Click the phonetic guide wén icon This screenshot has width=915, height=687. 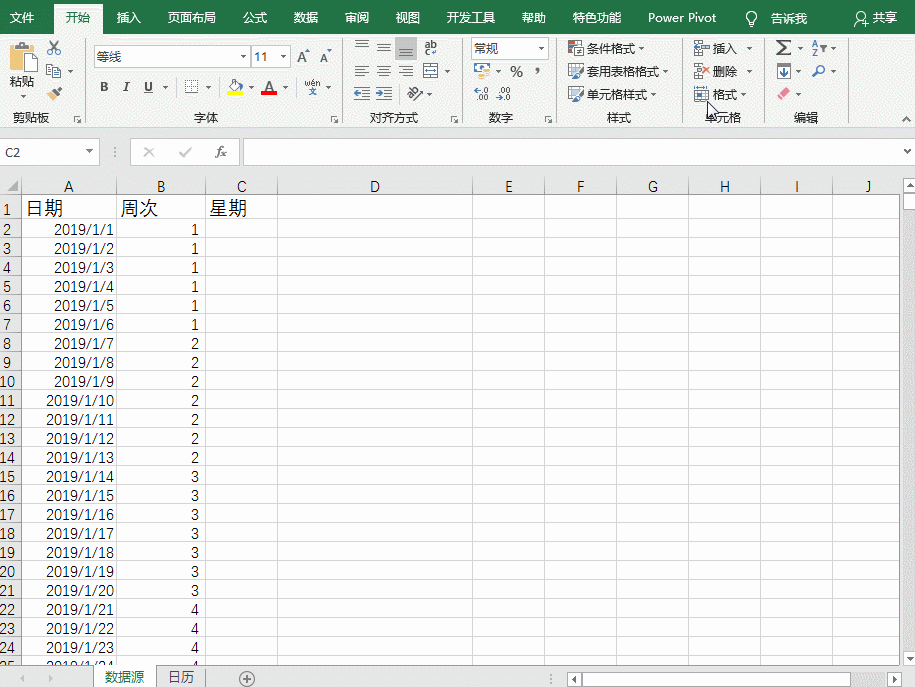(x=312, y=87)
